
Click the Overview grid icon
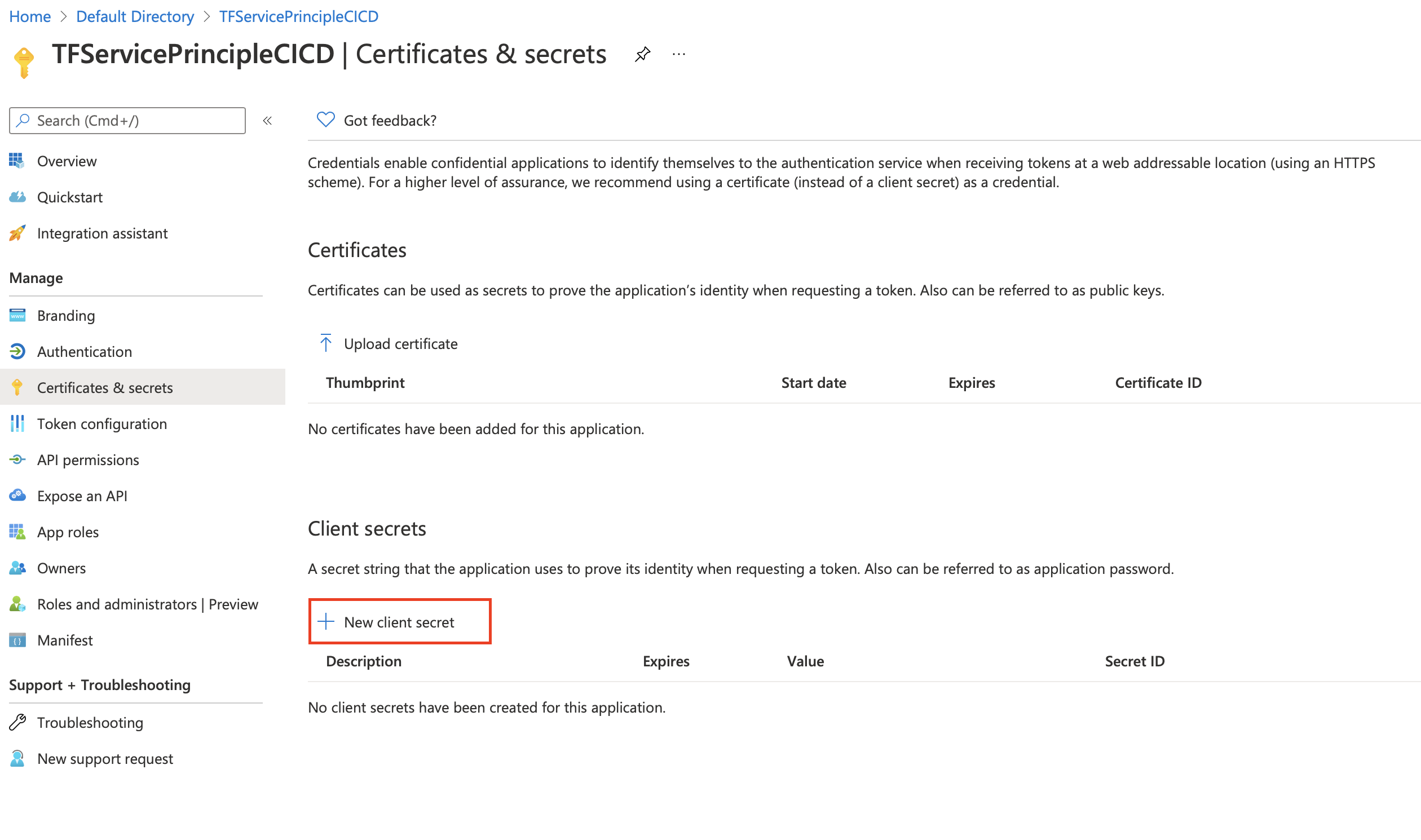17,161
